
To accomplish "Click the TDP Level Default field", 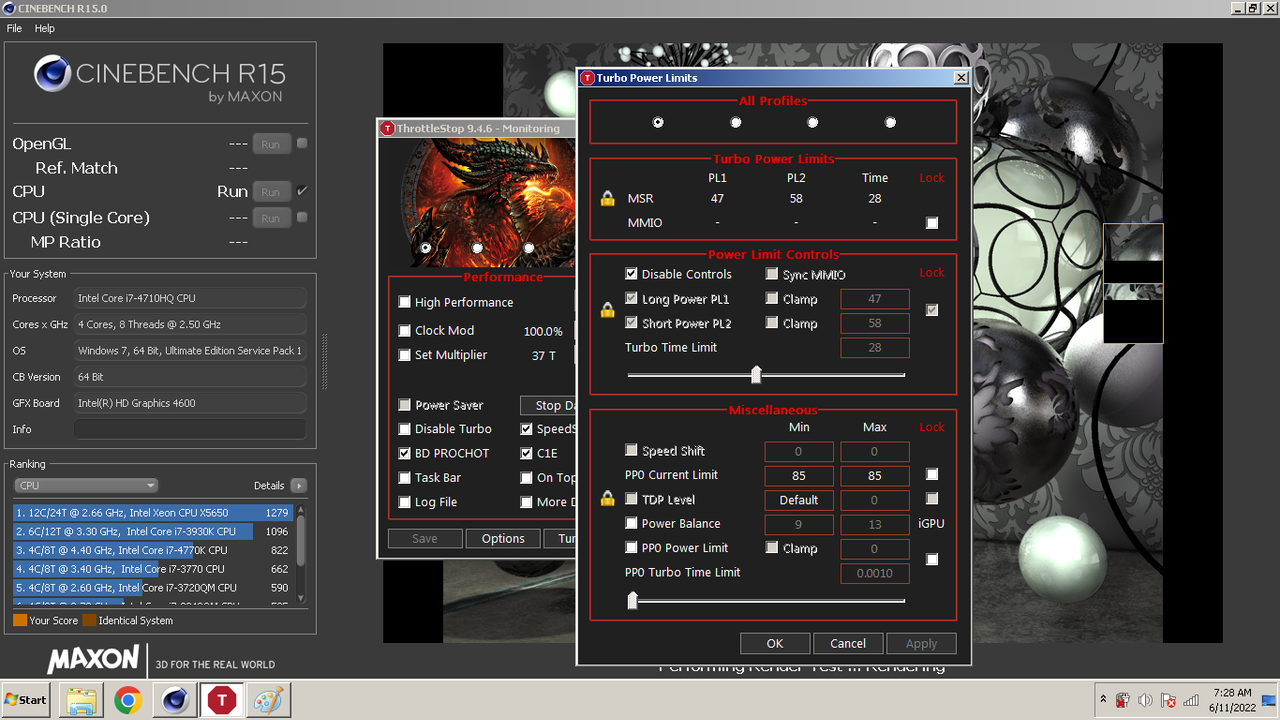I will [x=799, y=500].
